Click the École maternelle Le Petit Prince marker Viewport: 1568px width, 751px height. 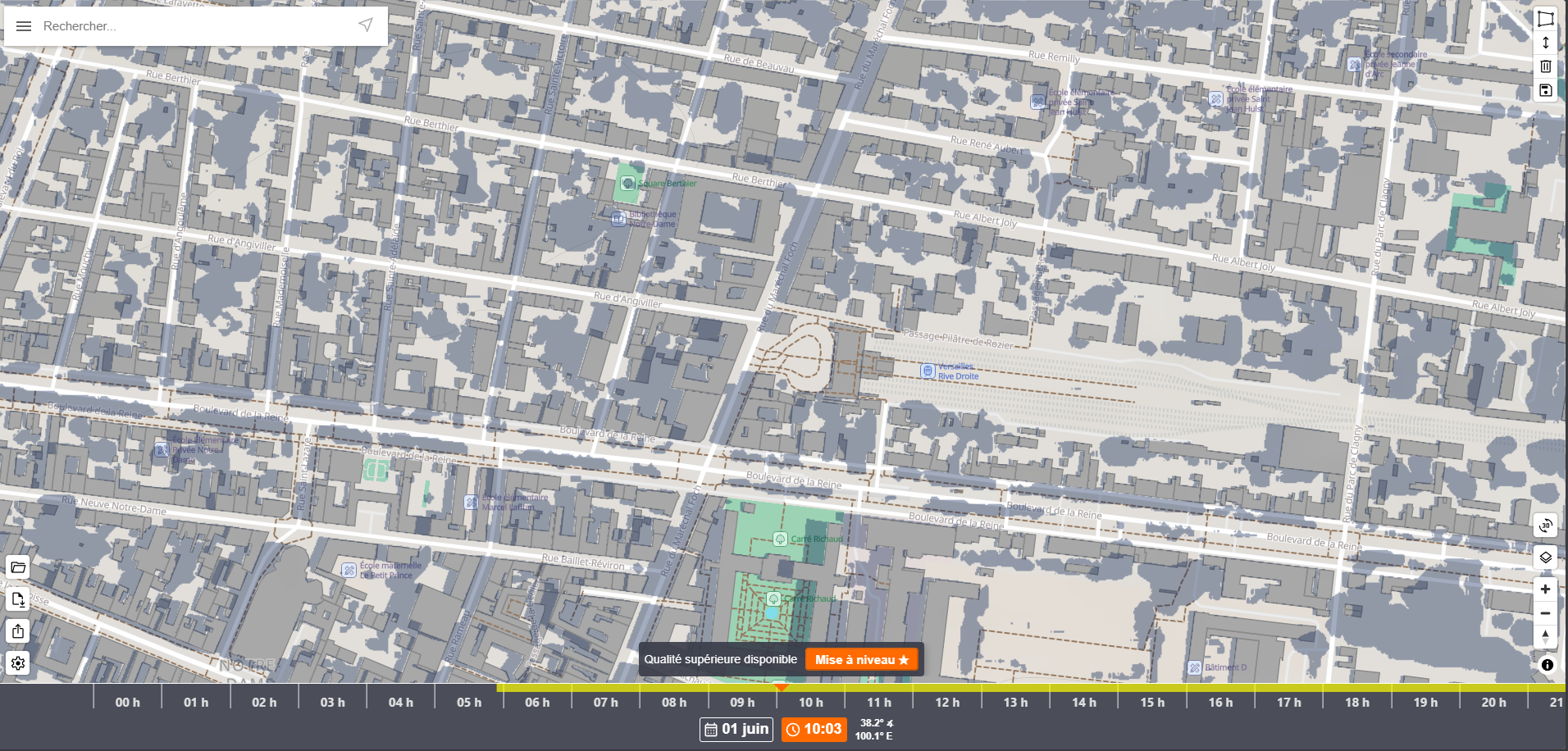pyautogui.click(x=349, y=570)
